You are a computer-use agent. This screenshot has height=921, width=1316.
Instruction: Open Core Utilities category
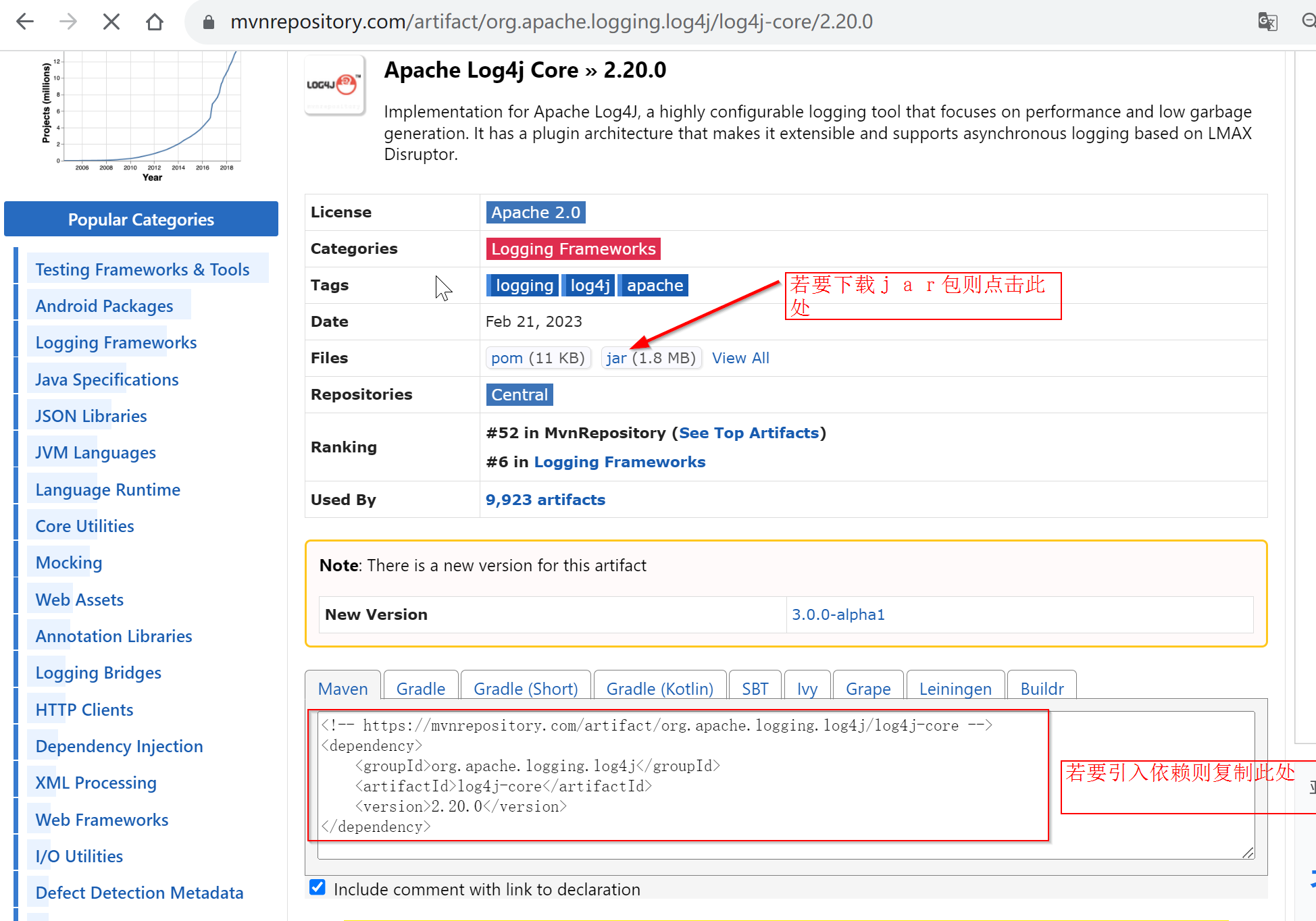[84, 526]
